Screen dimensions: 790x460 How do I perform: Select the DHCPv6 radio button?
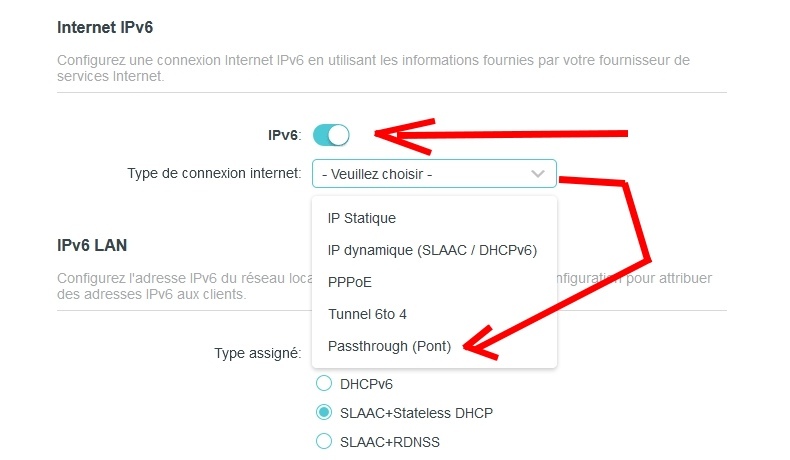[x=323, y=383]
